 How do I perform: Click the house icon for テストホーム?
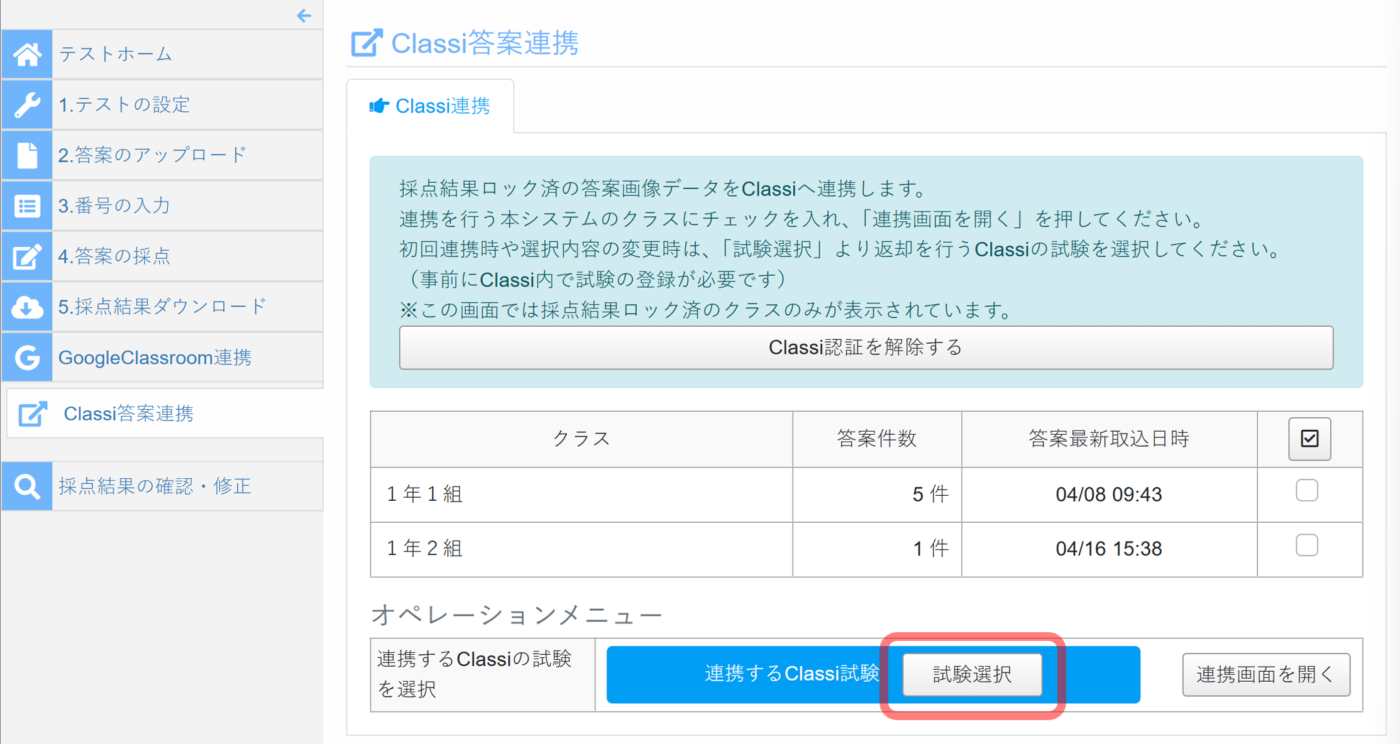[27, 54]
